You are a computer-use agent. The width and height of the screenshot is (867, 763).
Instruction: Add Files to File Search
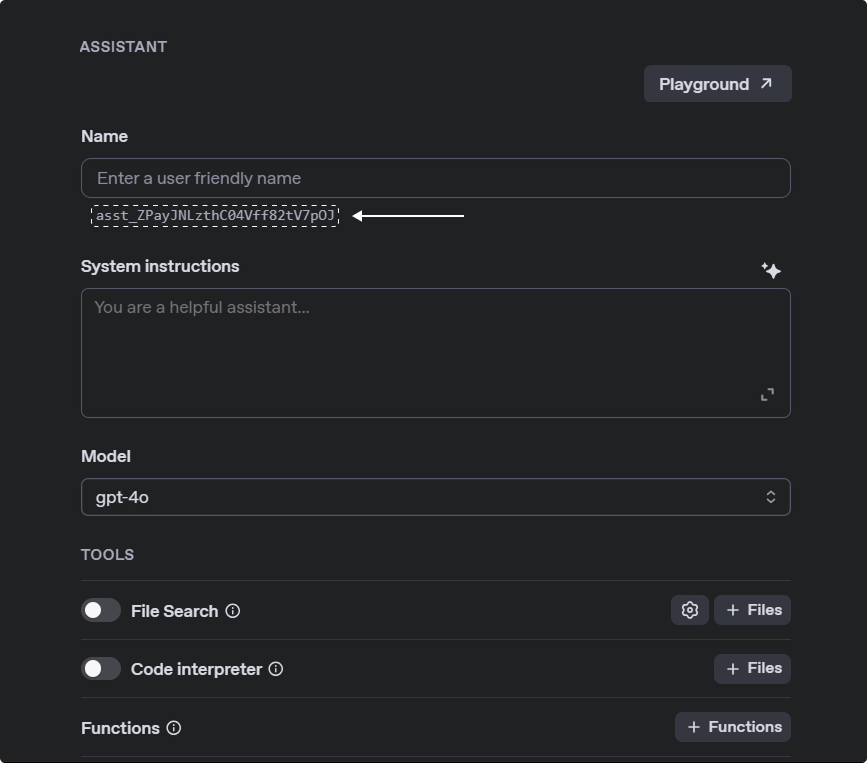tap(752, 610)
